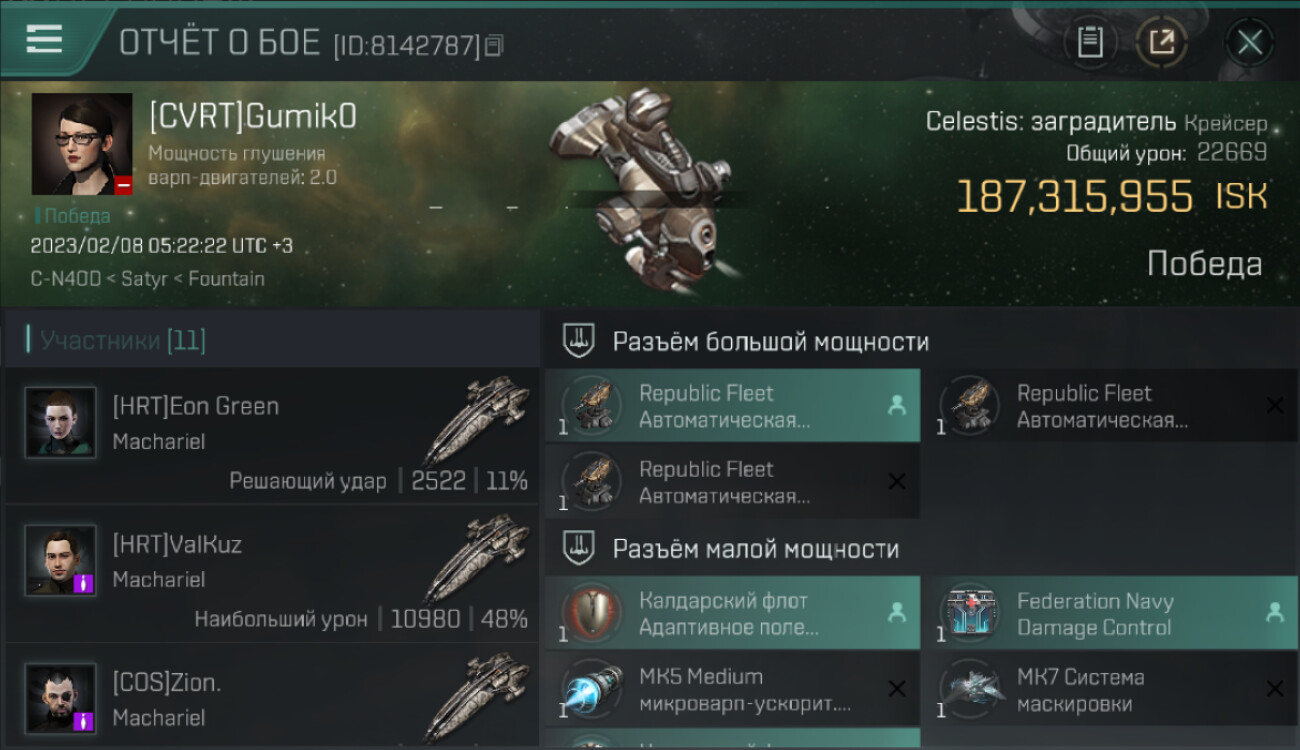Select the dropped Federation Navy Damage Control

pos(1109,613)
